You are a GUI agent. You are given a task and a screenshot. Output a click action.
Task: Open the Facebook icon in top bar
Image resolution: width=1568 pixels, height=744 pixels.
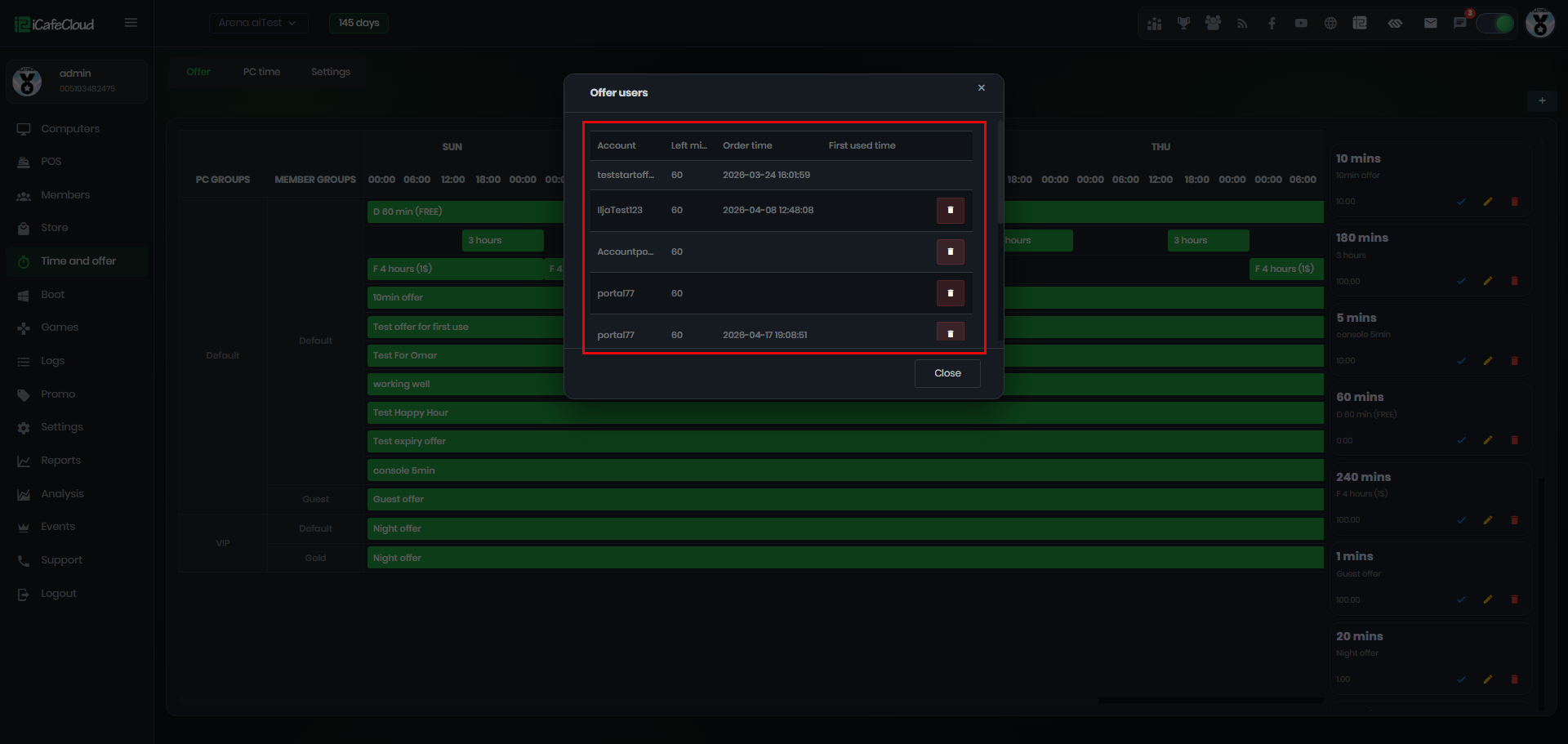pos(1272,23)
